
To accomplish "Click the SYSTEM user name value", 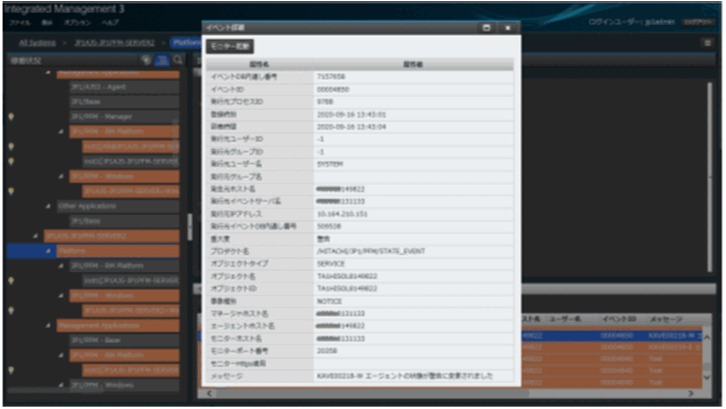I will click(330, 164).
